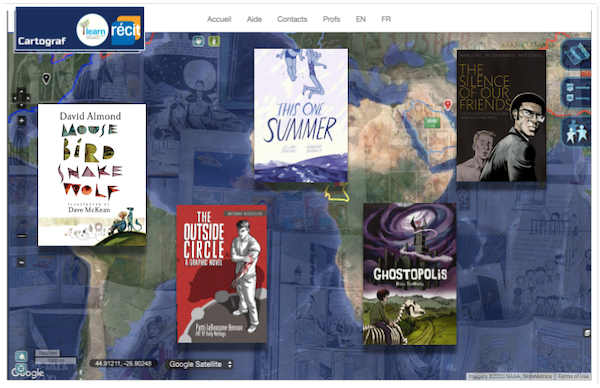Pan the map left with arrow control
The width and height of the screenshot is (600, 388).
(15, 98)
